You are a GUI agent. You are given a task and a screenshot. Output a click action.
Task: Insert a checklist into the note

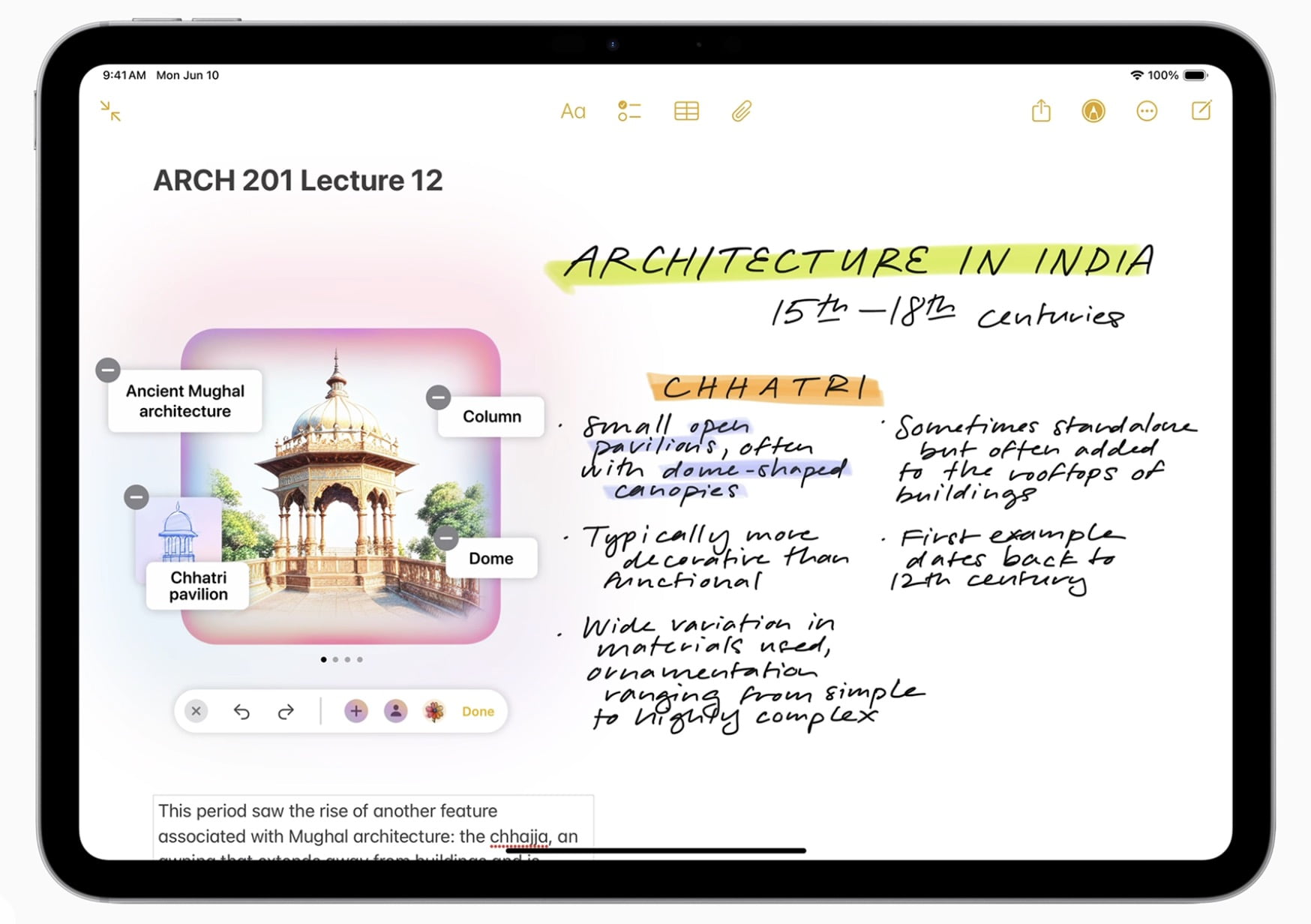pos(630,110)
